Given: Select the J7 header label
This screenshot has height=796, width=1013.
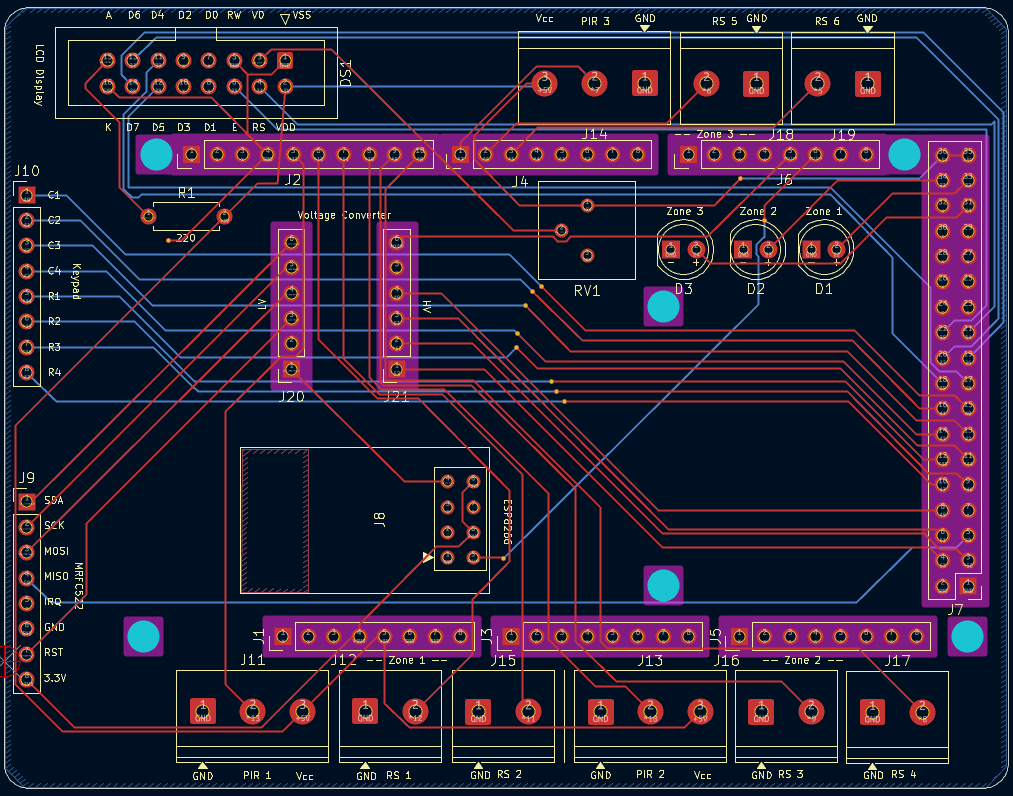Looking at the screenshot, I should click(x=955, y=609).
